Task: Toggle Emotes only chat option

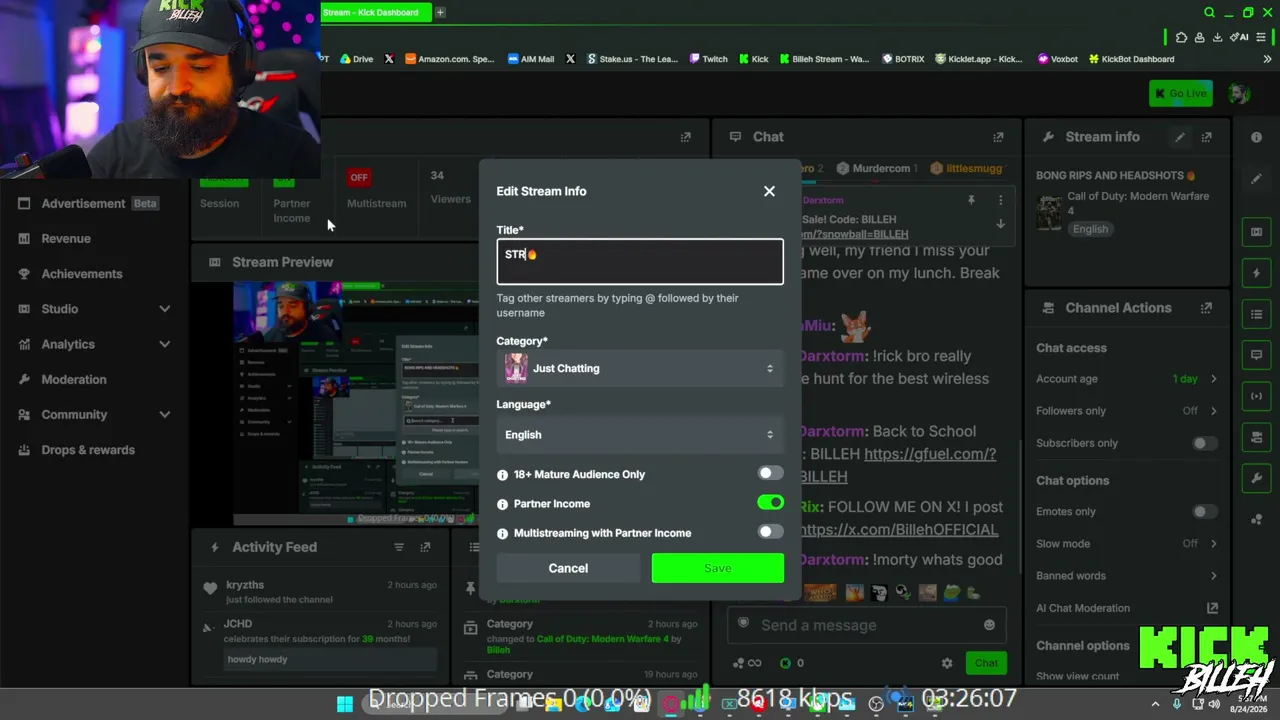Action: [1204, 511]
